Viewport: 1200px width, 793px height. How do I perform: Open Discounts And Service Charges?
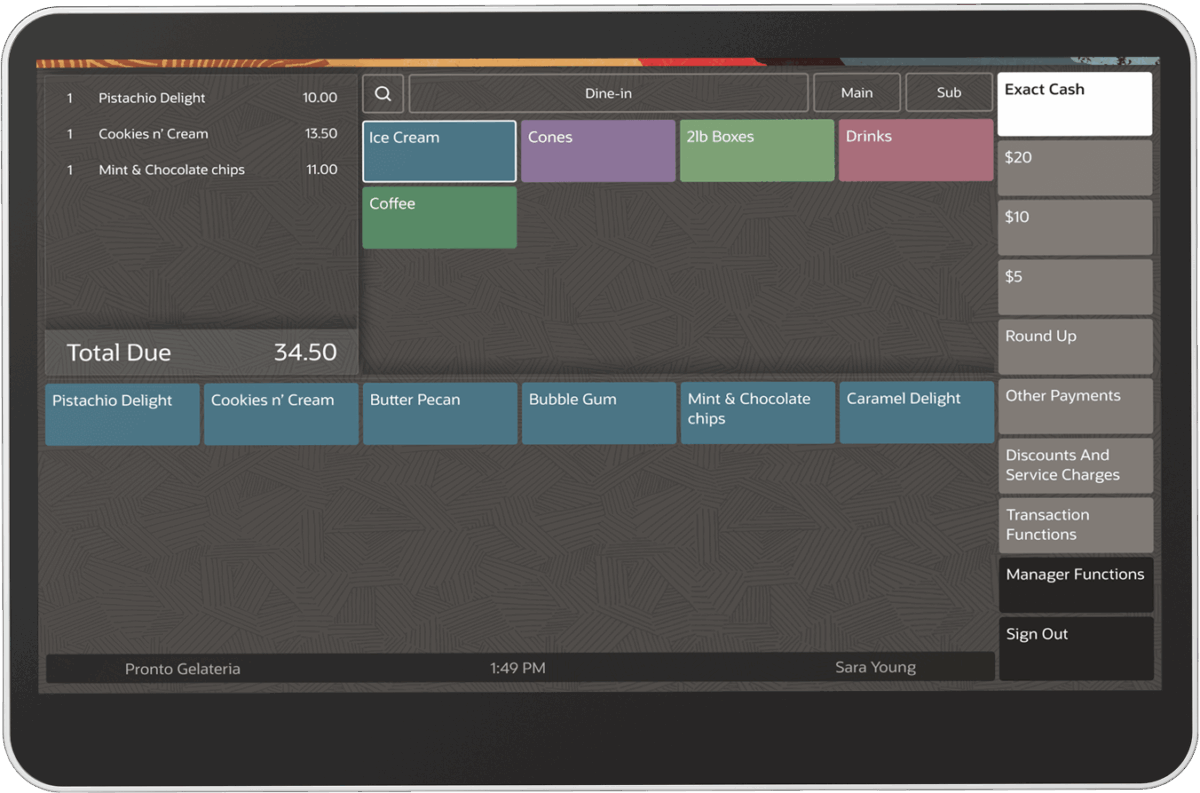pyautogui.click(x=1075, y=465)
